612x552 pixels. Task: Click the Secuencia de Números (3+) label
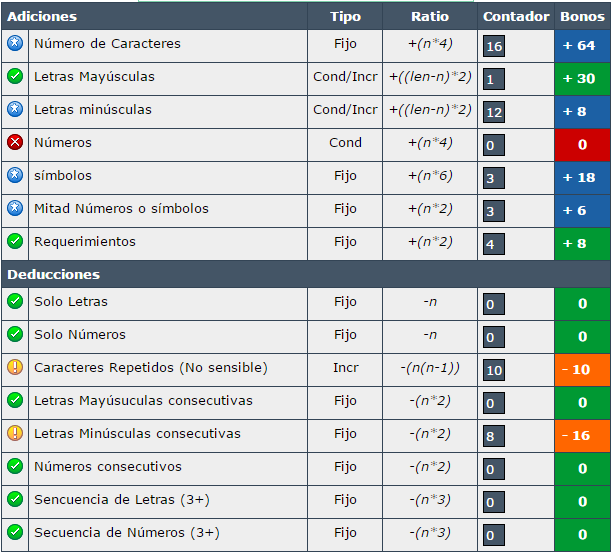tap(127, 532)
